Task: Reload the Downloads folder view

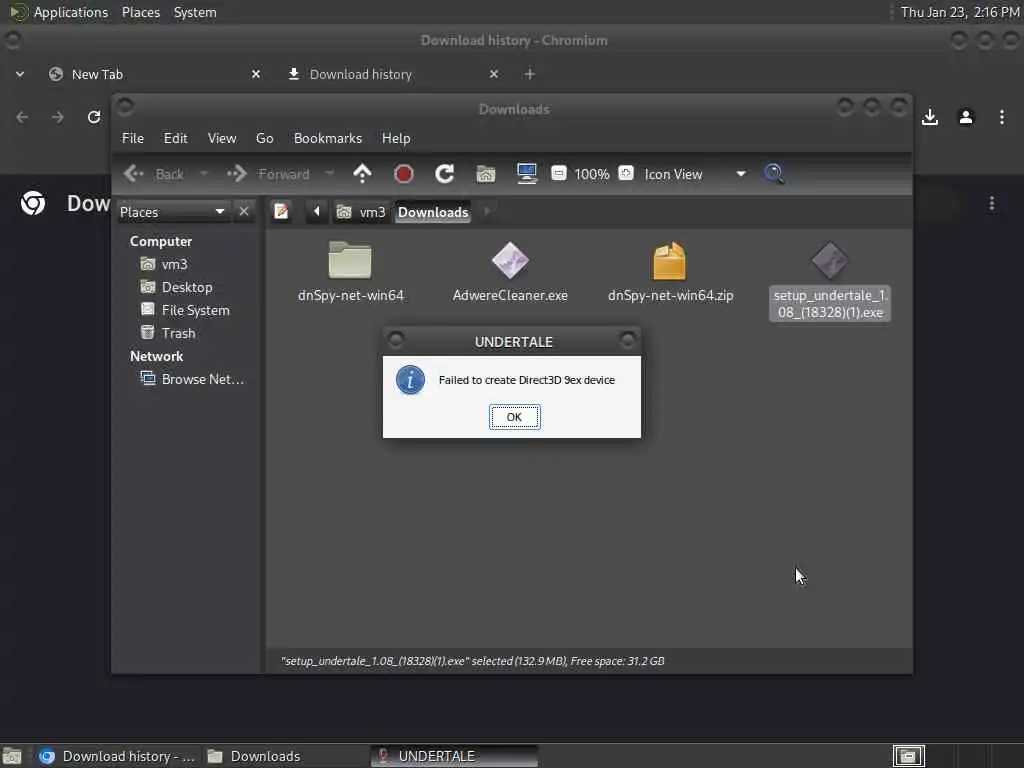Action: click(x=445, y=174)
